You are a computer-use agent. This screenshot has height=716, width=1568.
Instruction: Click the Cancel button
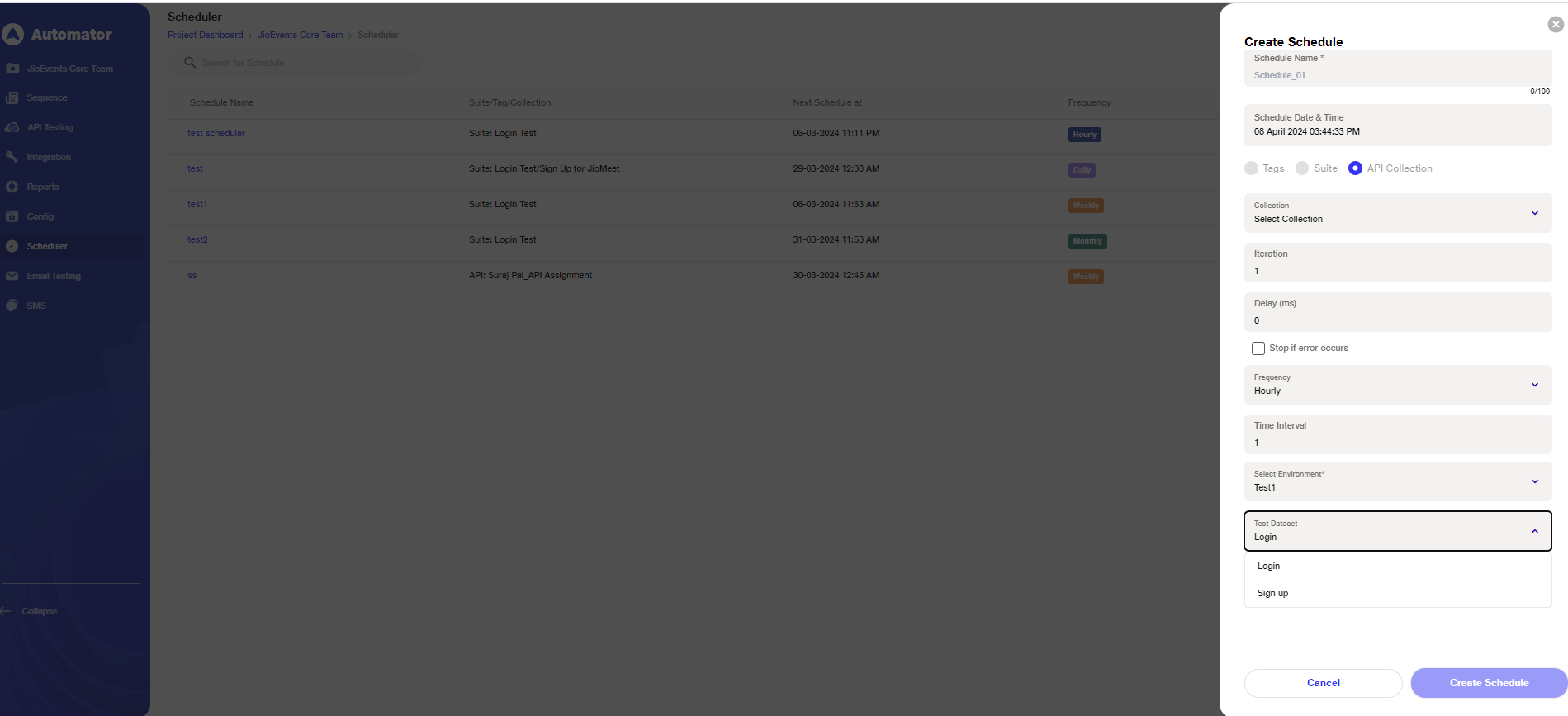(1324, 683)
